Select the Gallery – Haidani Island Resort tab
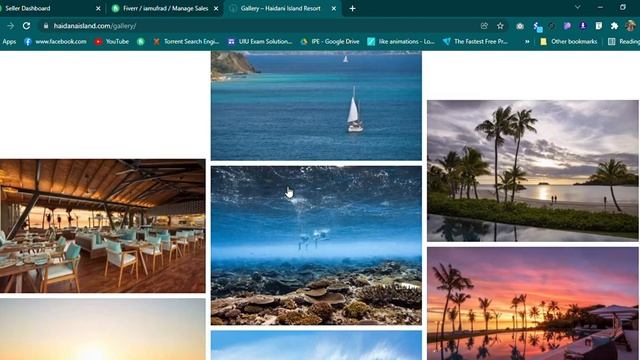Image resolution: width=640 pixels, height=360 pixels. click(x=281, y=8)
